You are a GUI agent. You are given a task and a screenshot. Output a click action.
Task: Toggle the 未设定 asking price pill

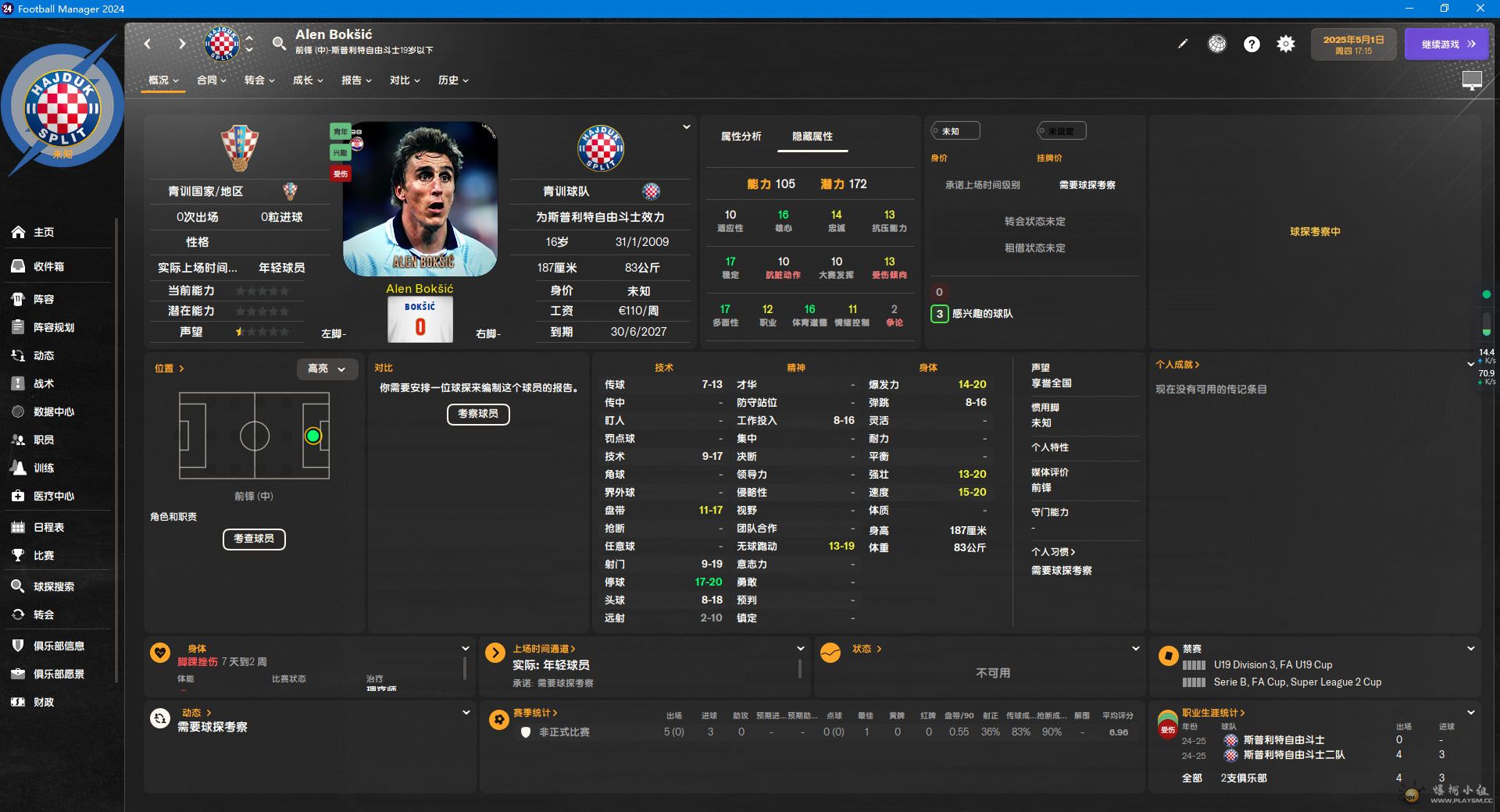[x=1061, y=131]
